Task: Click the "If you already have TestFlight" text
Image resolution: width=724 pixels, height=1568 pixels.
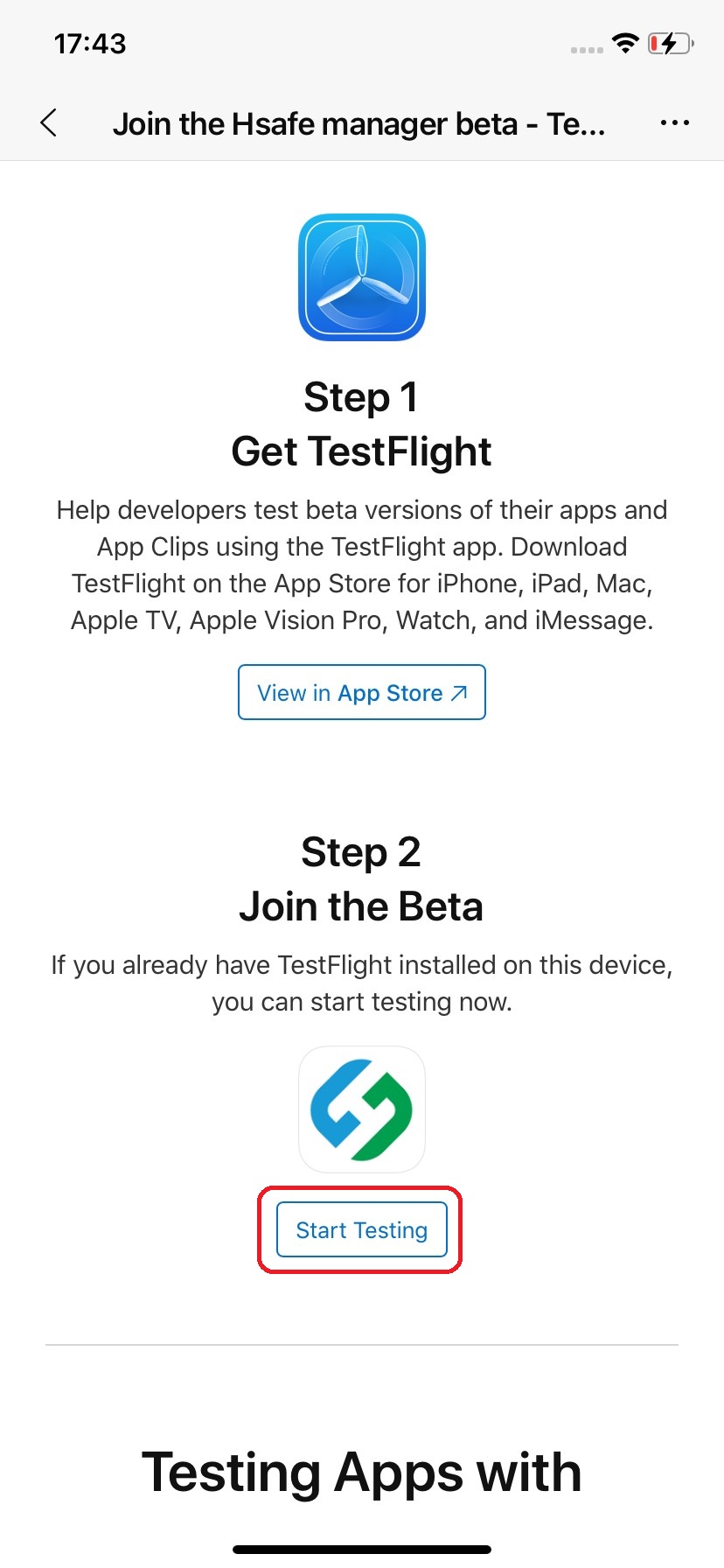Action: pos(362,983)
